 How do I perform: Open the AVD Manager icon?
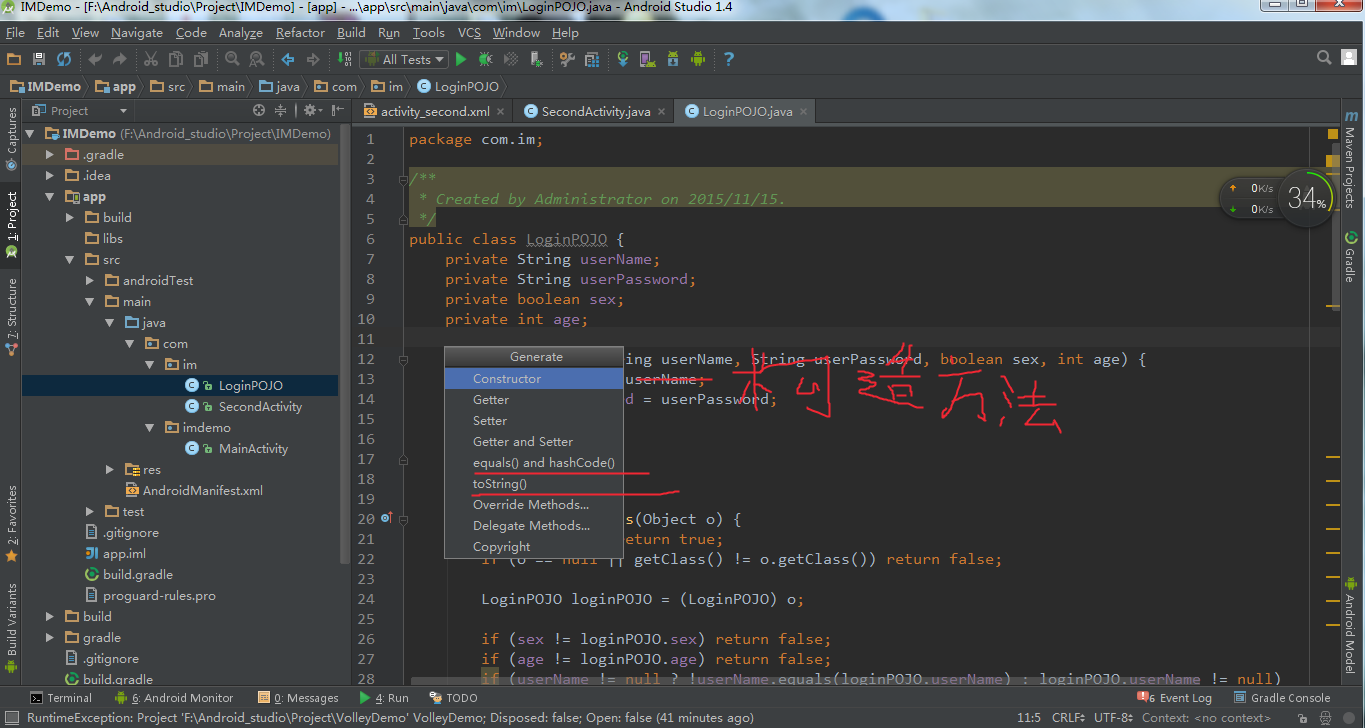point(647,60)
